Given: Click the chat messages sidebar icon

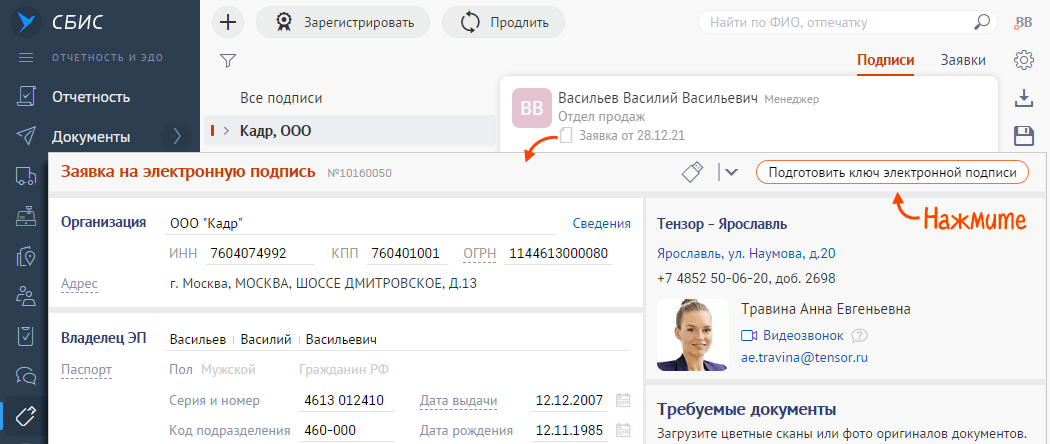Looking at the screenshot, I should tap(25, 376).
